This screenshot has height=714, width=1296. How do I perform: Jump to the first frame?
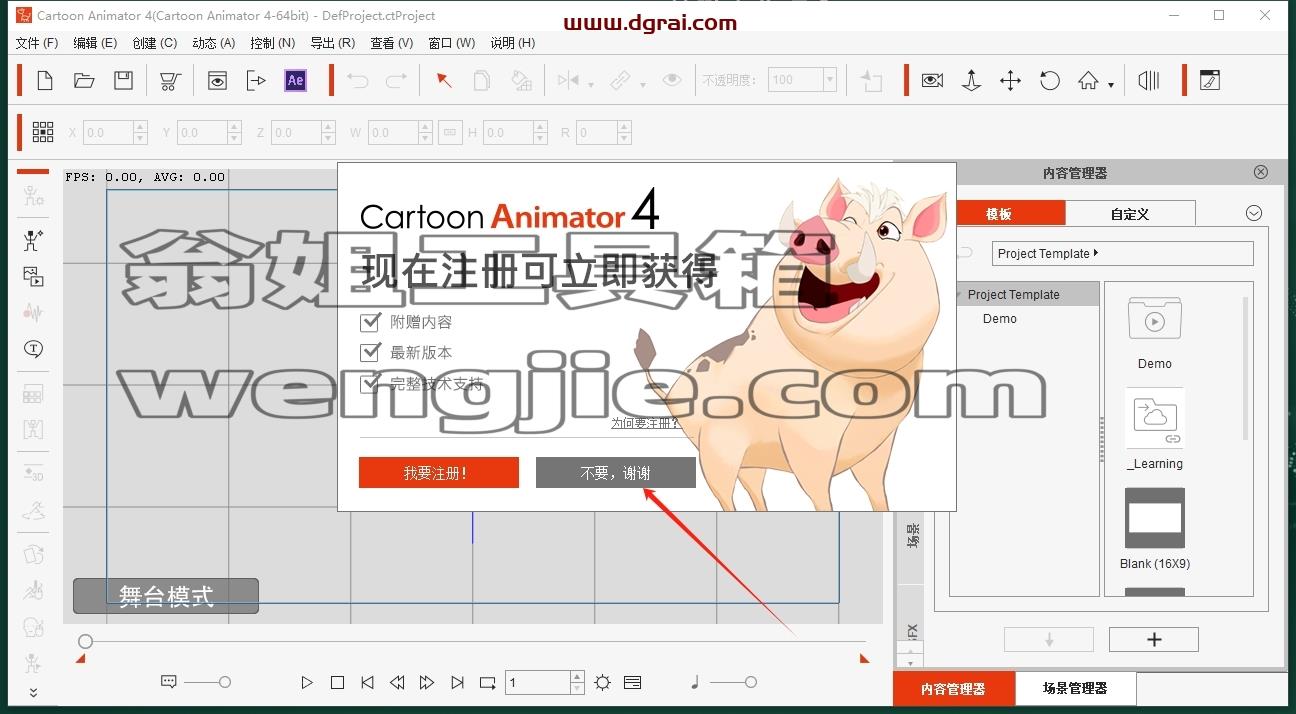pyautogui.click(x=367, y=682)
